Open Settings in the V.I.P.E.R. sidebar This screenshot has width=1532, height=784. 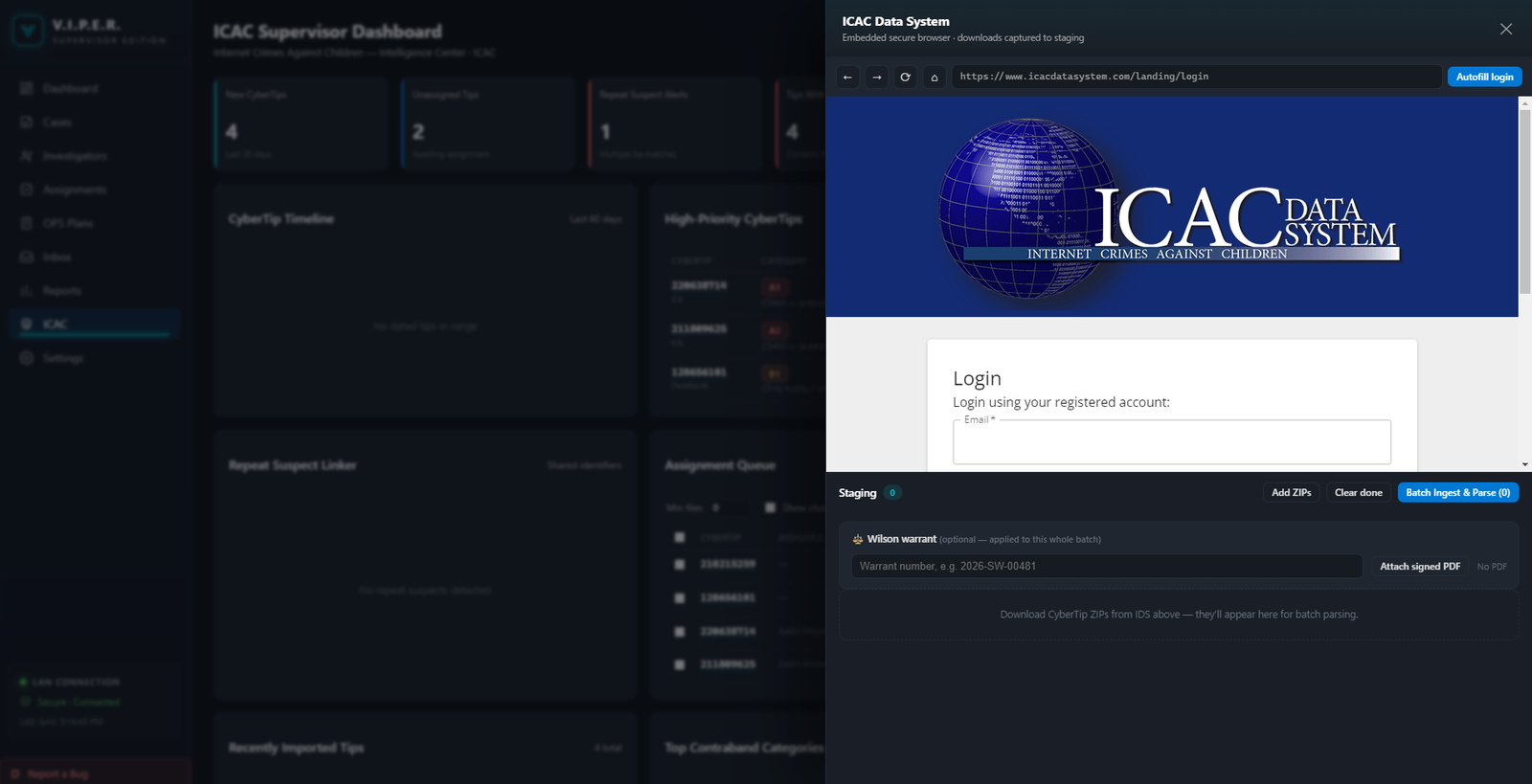coord(94,358)
